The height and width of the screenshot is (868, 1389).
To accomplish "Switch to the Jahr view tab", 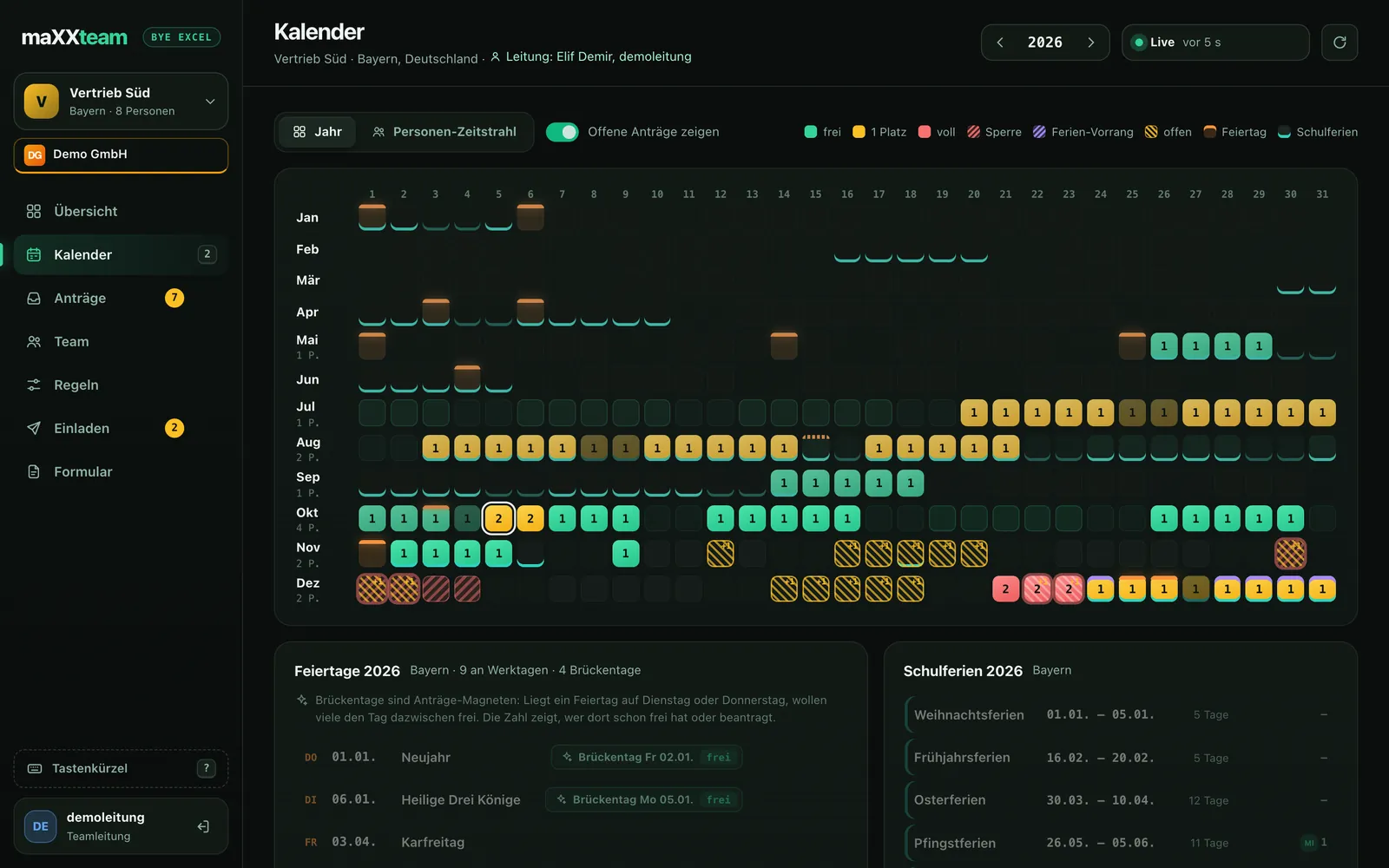I will pos(318,132).
